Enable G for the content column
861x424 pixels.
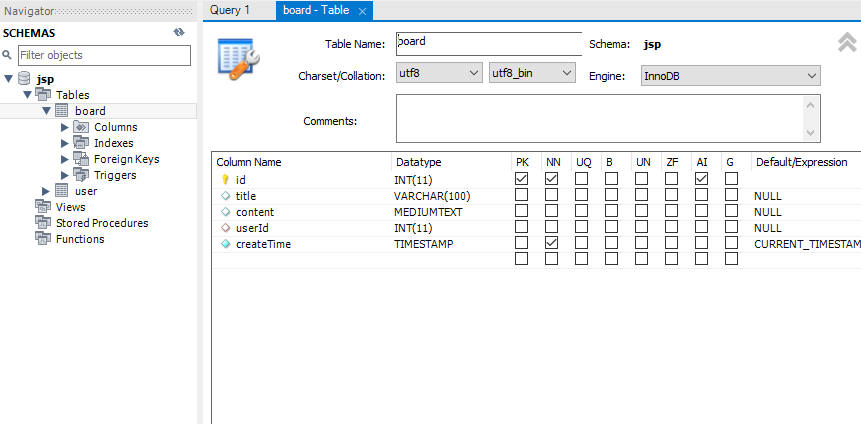(x=731, y=210)
